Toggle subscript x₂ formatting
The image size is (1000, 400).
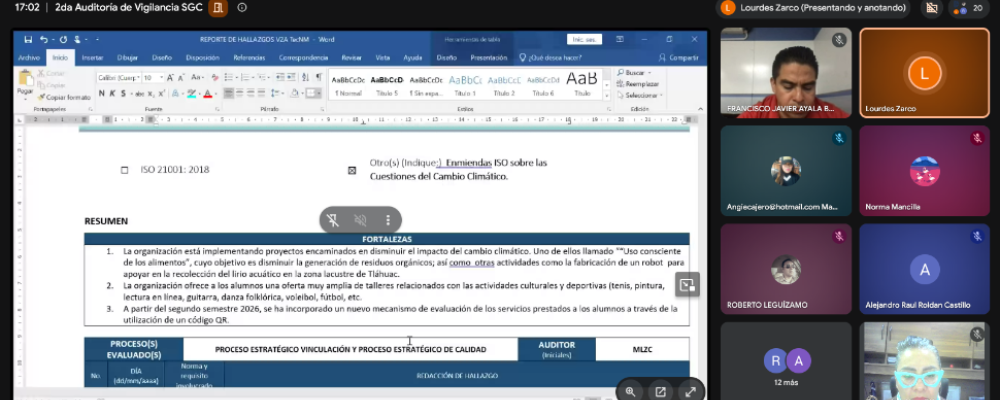point(151,94)
